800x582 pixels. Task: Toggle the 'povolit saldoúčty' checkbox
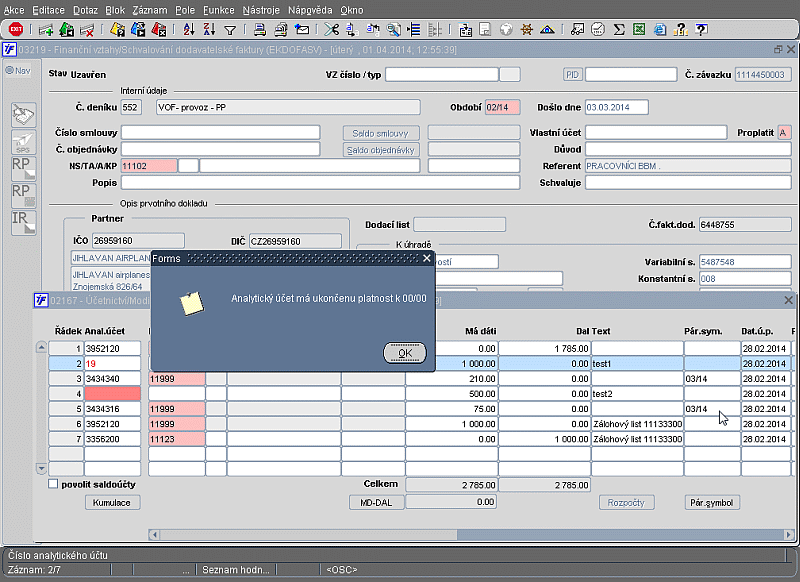point(53,484)
